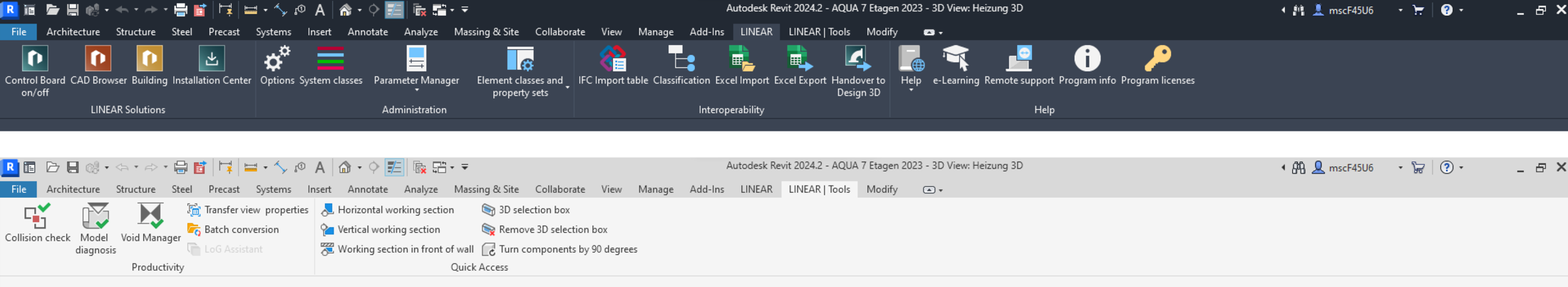The width and height of the screenshot is (1568, 287).
Task: Open the Parameter Manager
Action: click(416, 66)
